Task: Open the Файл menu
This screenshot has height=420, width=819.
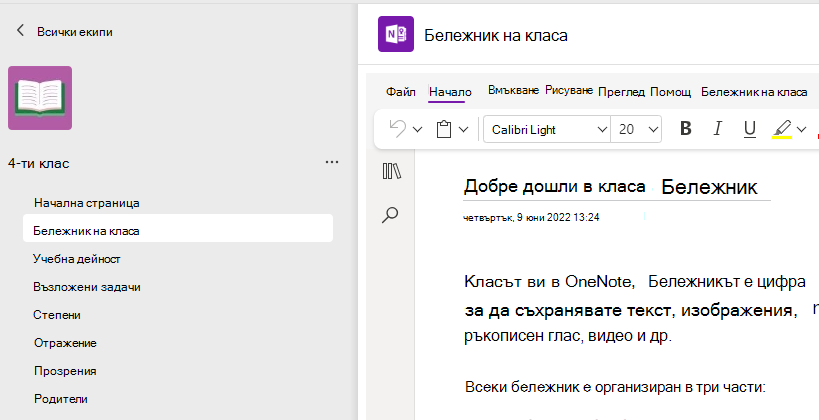Action: point(401,92)
